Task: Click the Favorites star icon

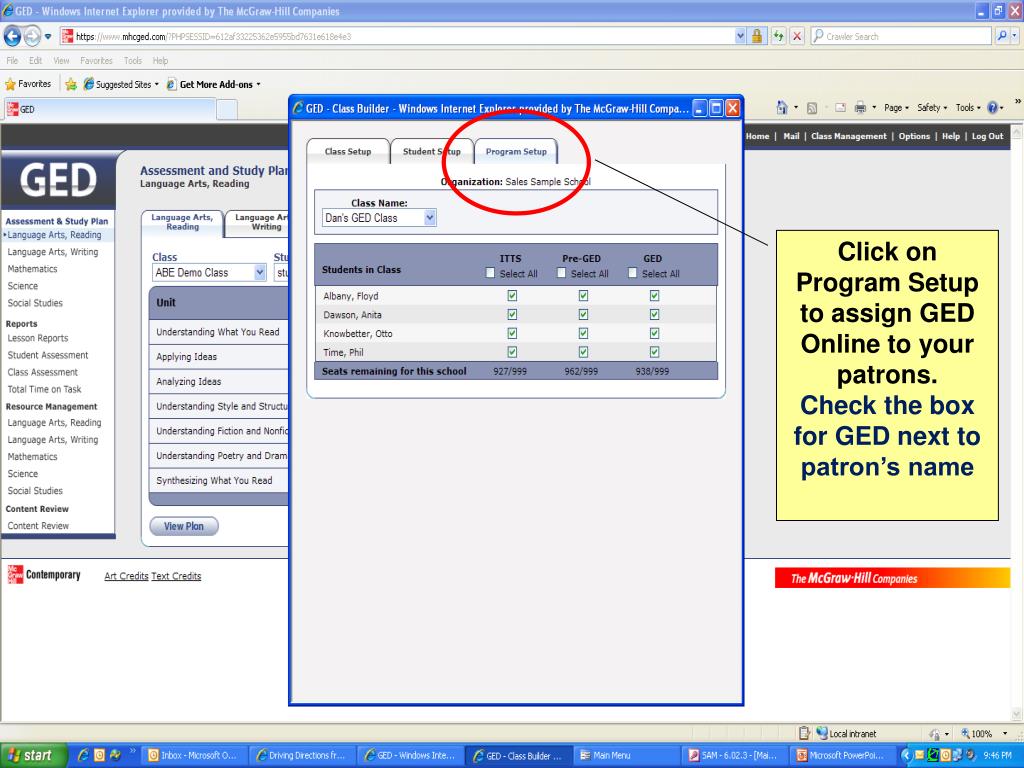Action: 10,84
